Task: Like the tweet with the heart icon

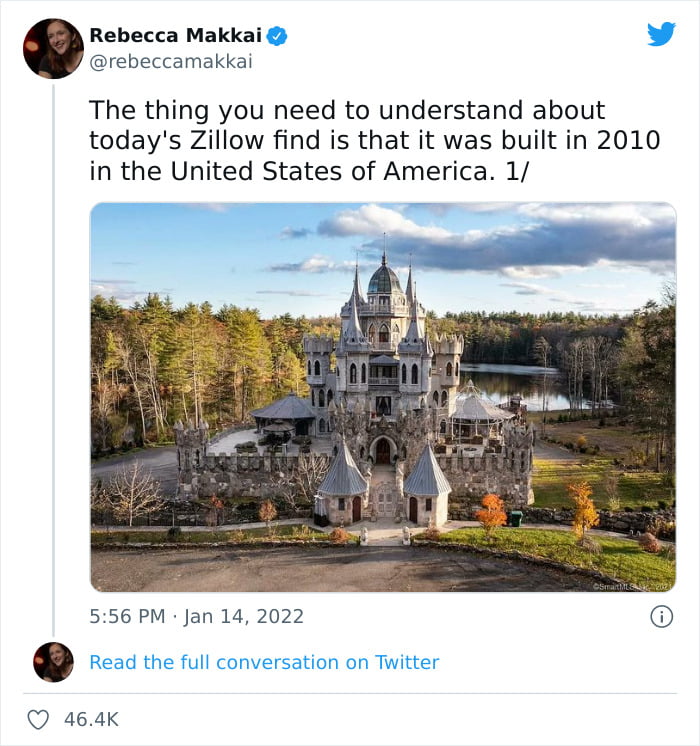Action: (38, 719)
